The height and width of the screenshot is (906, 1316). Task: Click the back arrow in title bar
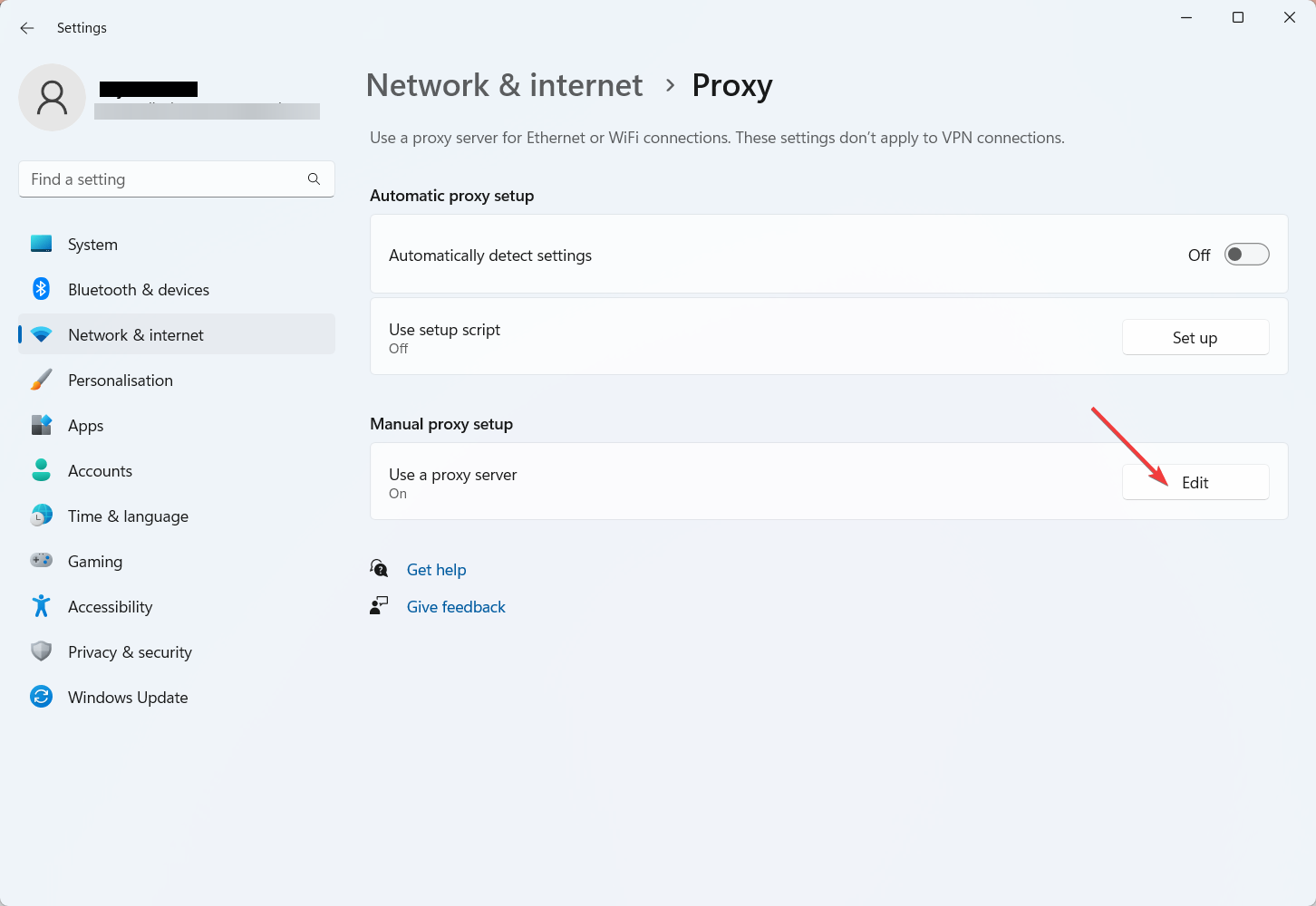pos(27,28)
